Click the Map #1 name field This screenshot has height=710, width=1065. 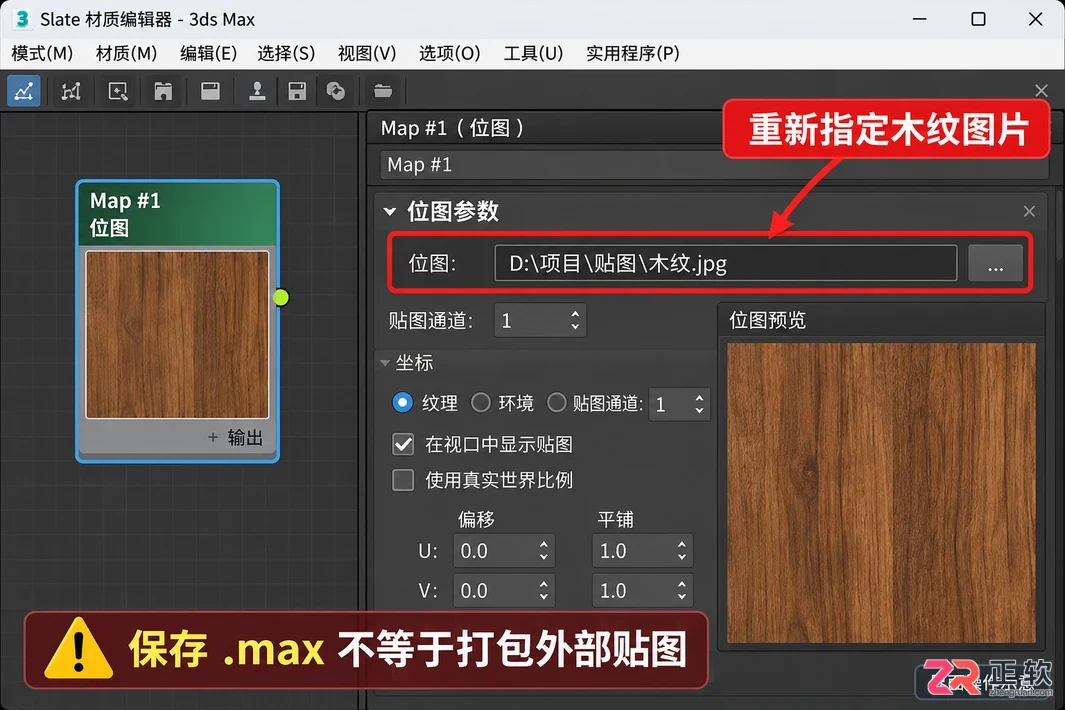[x=713, y=164]
